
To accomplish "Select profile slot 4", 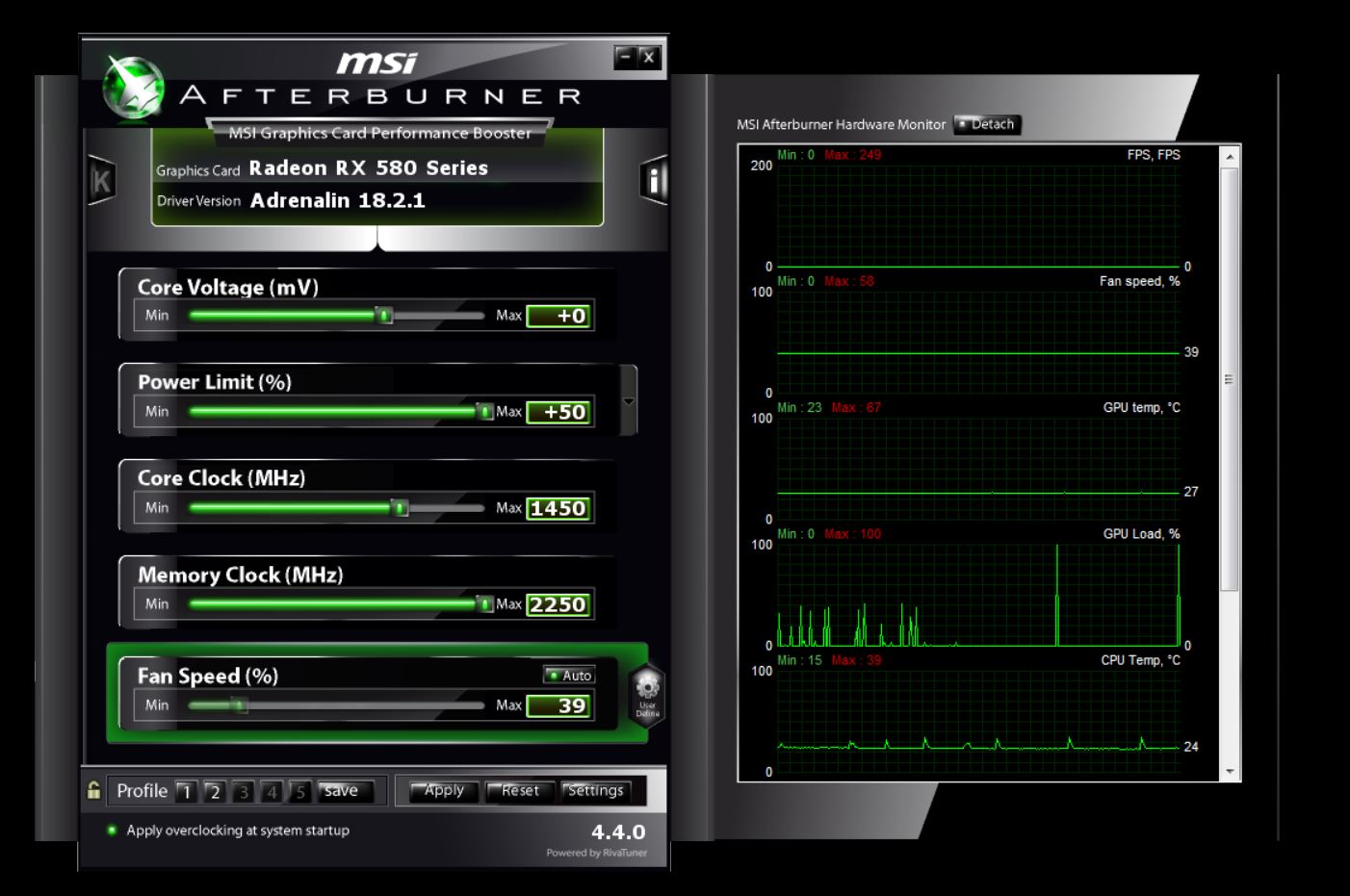I will tap(272, 791).
